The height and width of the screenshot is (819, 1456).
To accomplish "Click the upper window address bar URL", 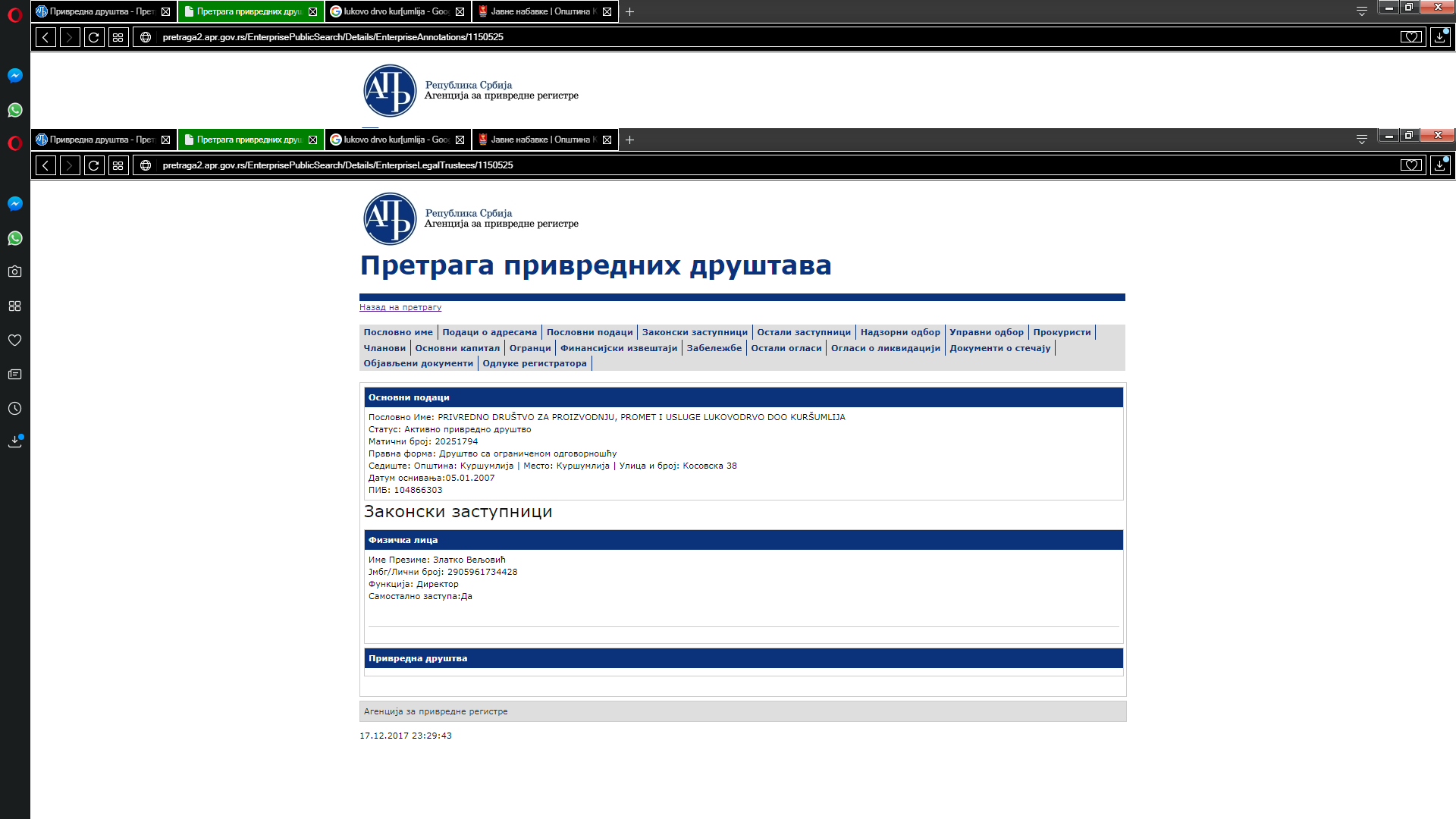I will pos(333,37).
